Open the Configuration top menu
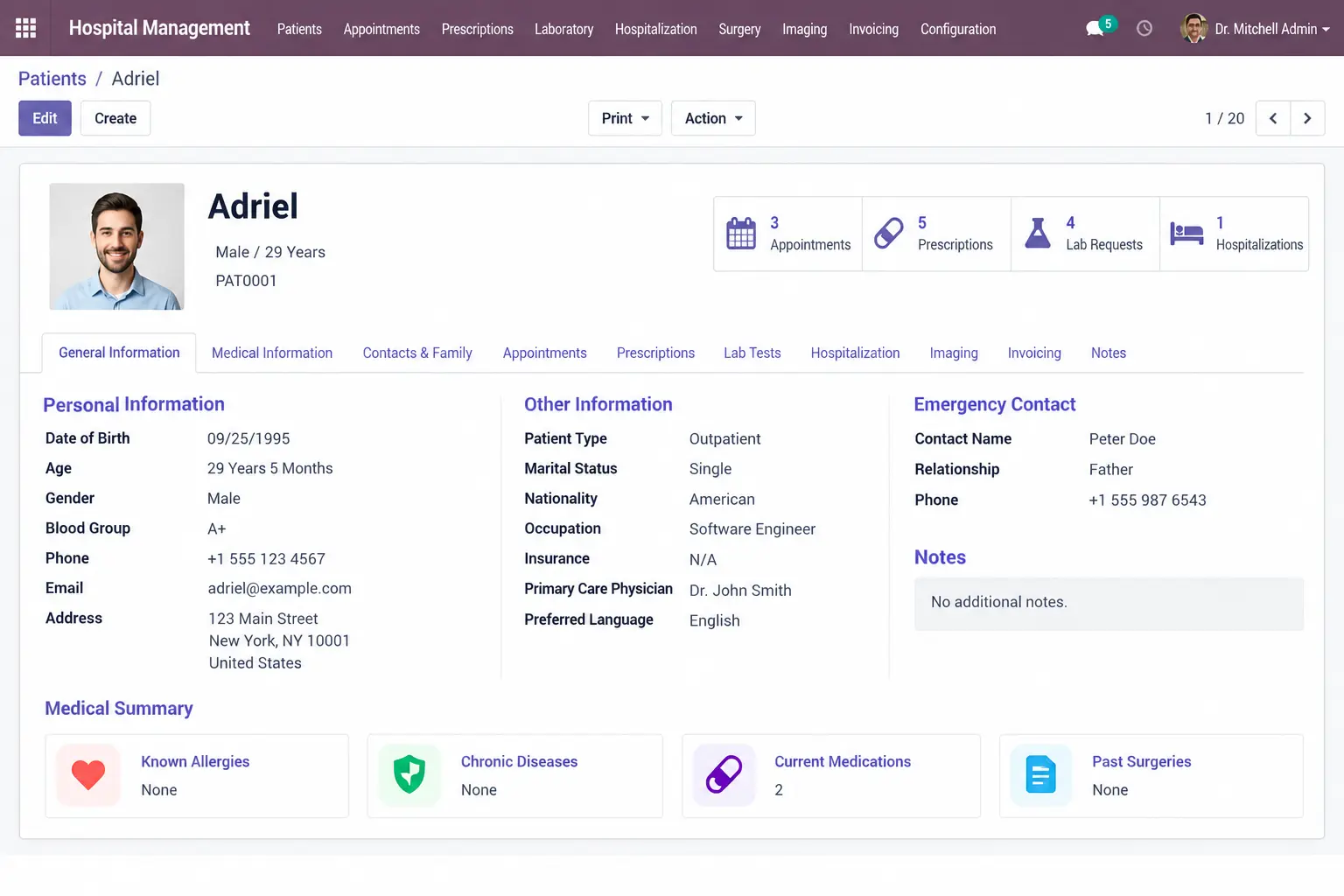Viewport: 1344px width, 896px height. pyautogui.click(x=958, y=29)
